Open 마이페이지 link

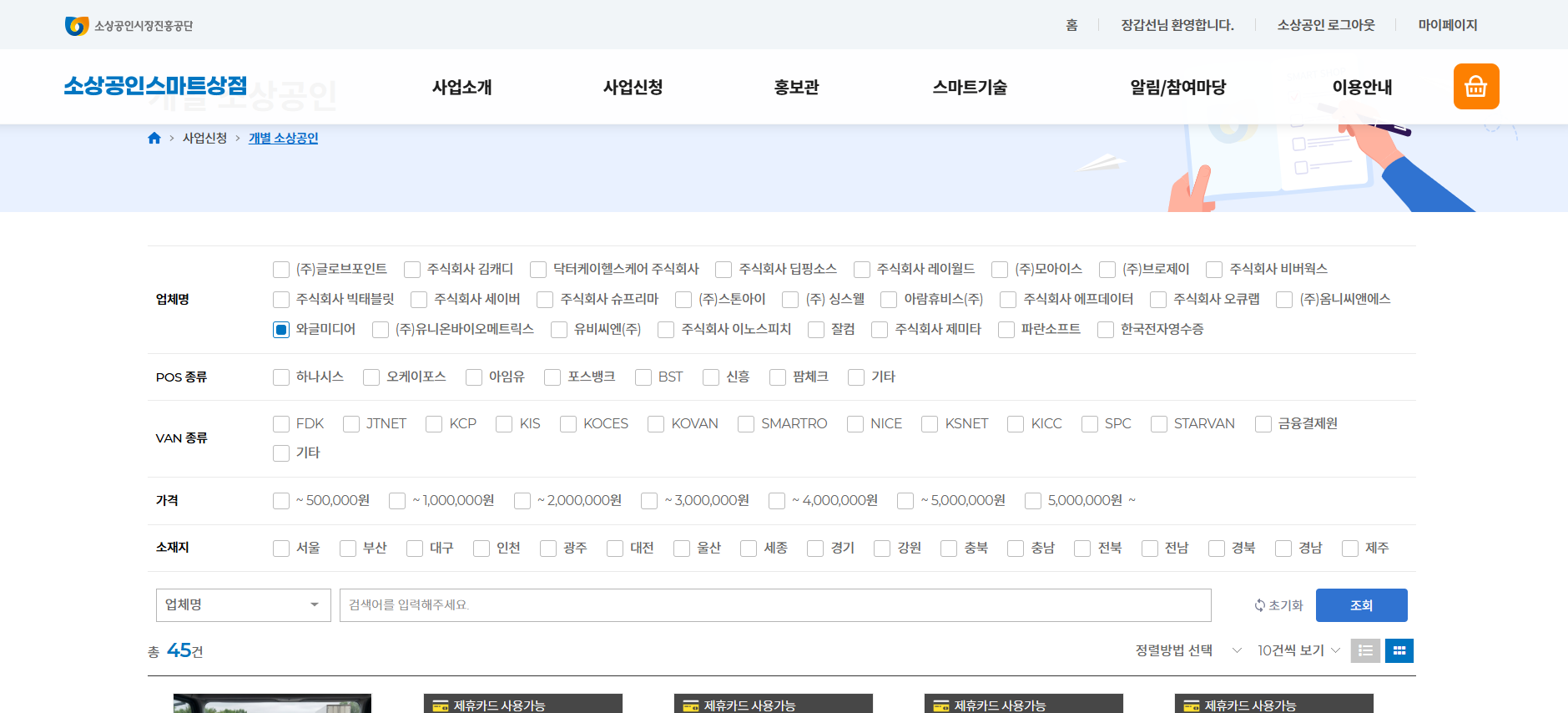pyautogui.click(x=1448, y=25)
